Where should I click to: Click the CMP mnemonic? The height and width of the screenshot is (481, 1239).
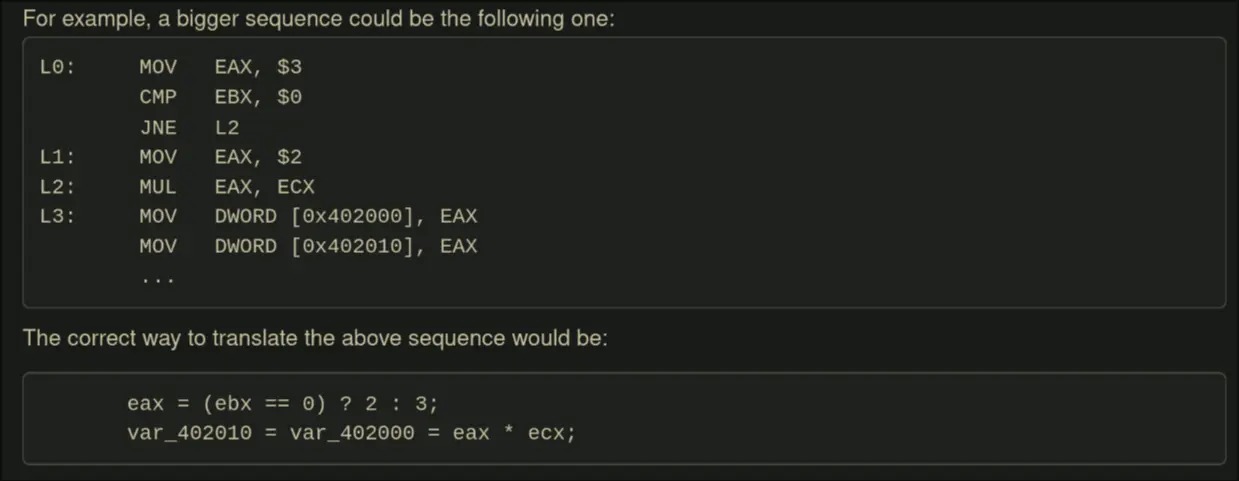pos(158,97)
